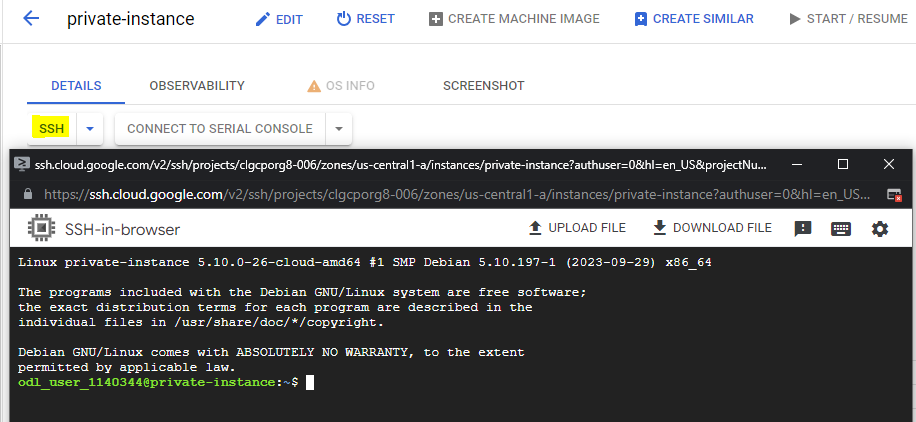Click the SSH window title bar icon
This screenshot has width=916, height=422.
(21, 164)
